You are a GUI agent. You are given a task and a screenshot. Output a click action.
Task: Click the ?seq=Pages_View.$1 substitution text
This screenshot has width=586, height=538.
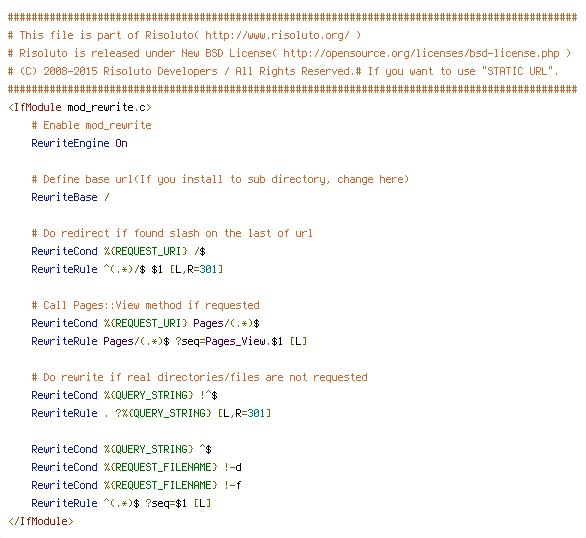click(229, 341)
